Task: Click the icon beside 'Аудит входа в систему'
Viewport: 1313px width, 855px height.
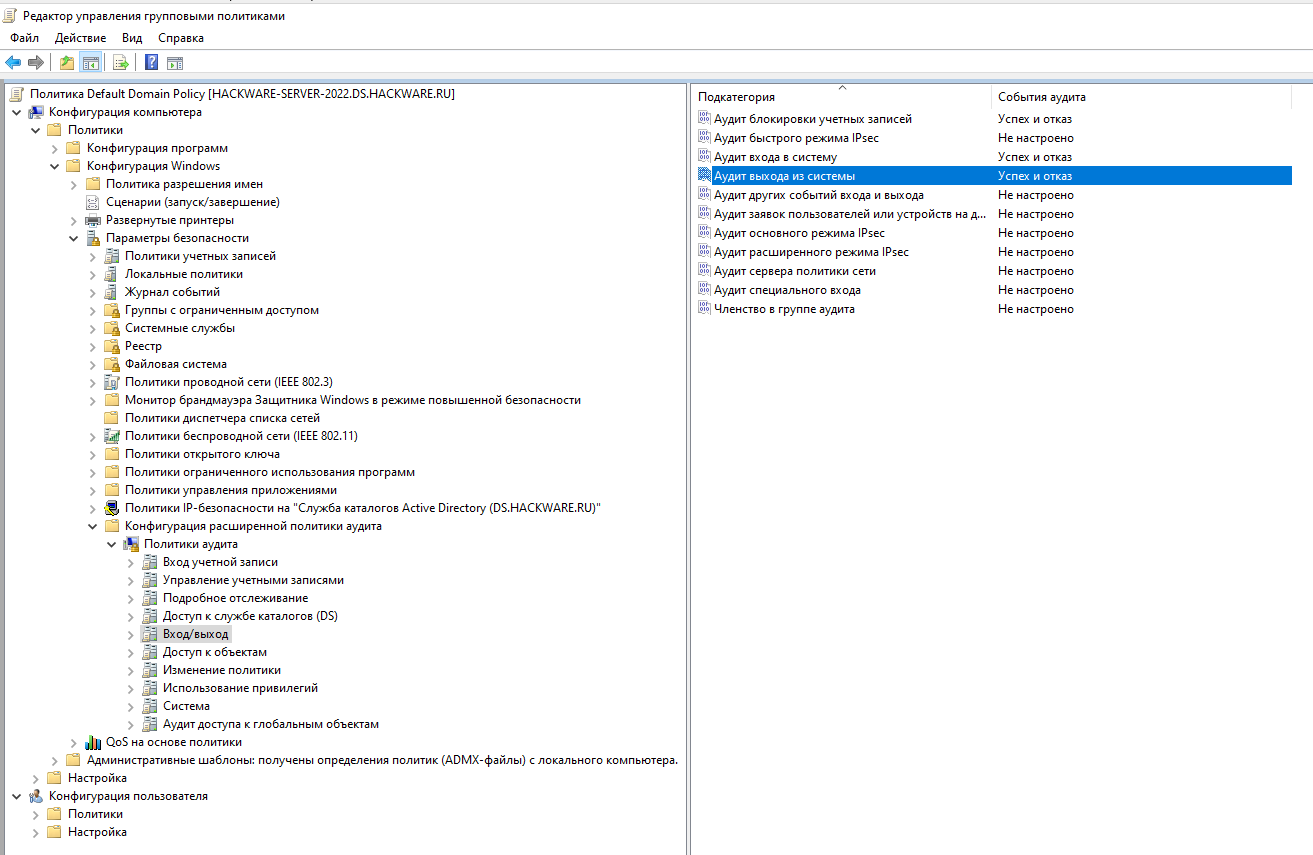Action: coord(704,157)
